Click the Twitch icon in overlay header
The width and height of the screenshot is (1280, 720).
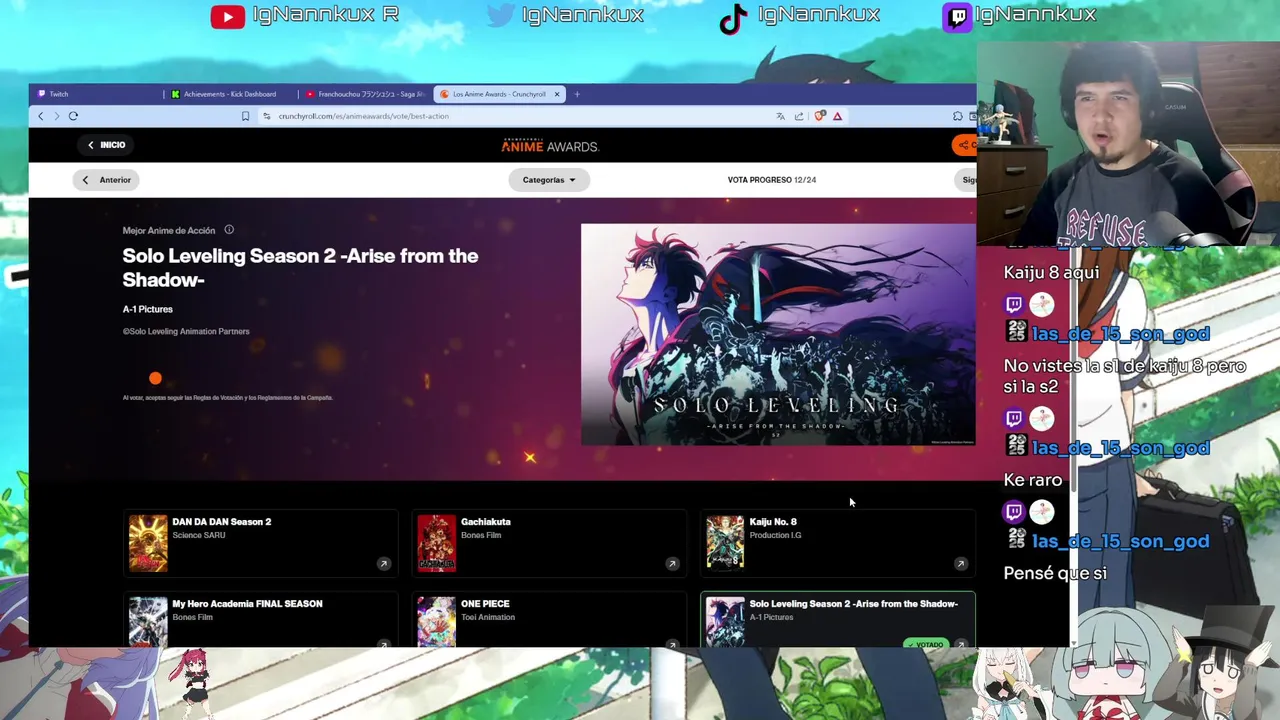[x=957, y=17]
